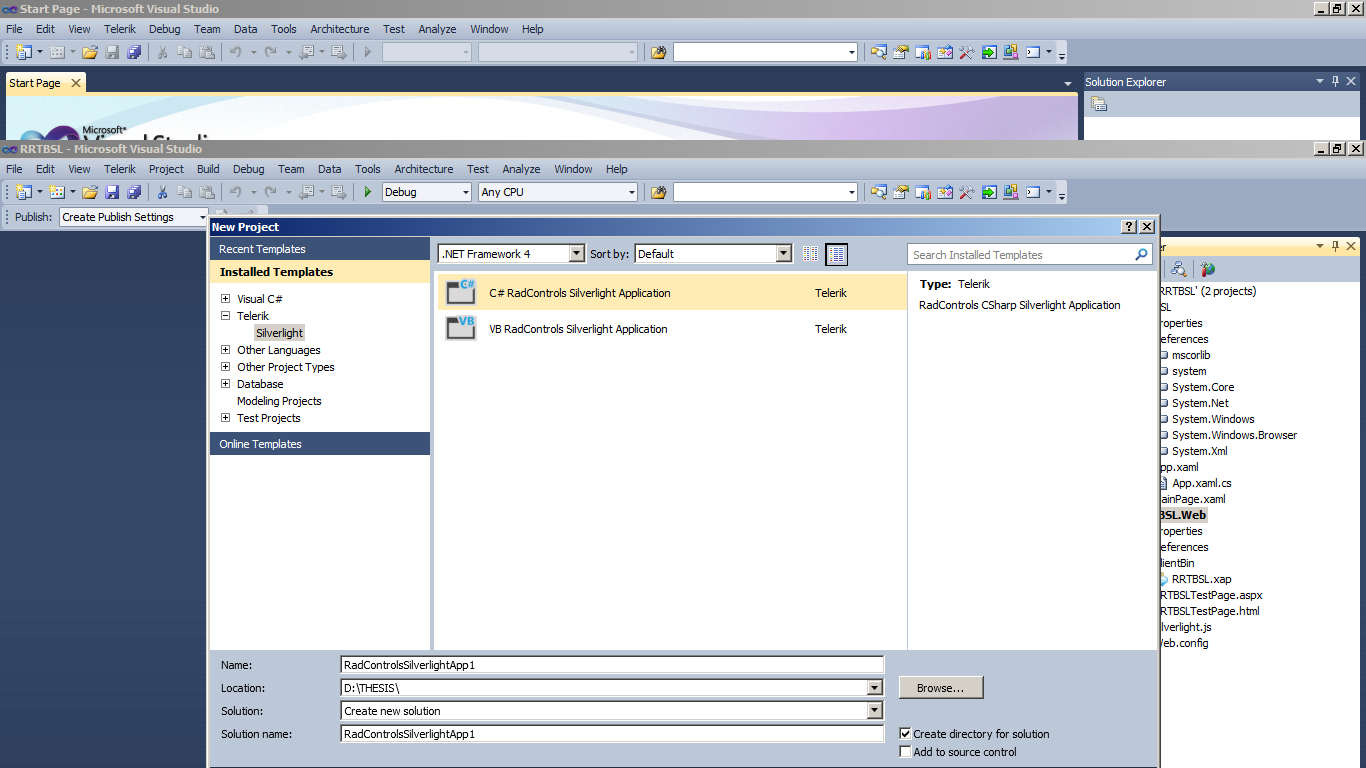
Task: Click Add New Item icon in RRTBSL toolbar
Action: (x=57, y=192)
